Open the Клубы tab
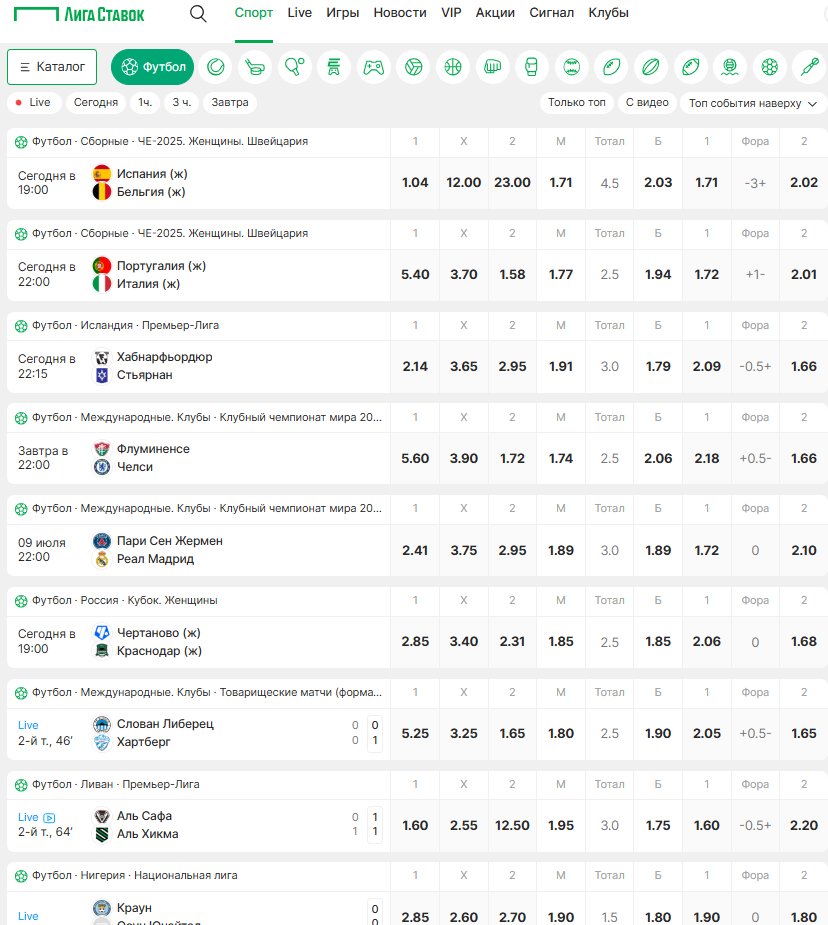828x925 pixels. pyautogui.click(x=609, y=13)
